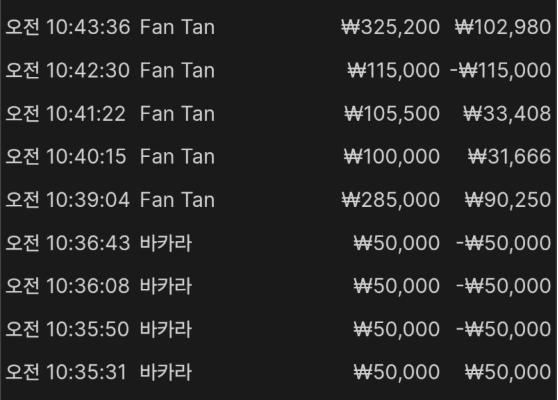Click the -₩115,000 loss amount
Image resolution: width=558 pixels, height=400 pixels.
(500, 70)
